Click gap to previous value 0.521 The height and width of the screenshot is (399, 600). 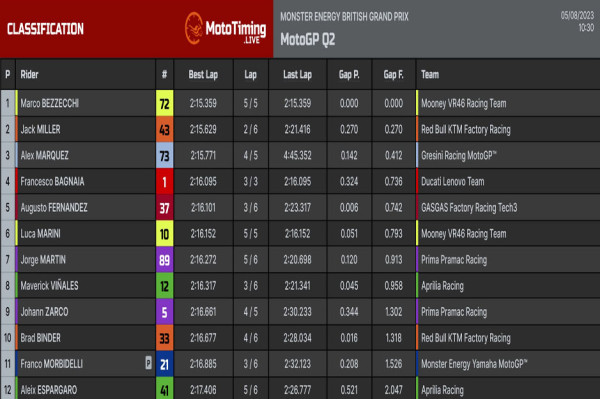coord(349,390)
